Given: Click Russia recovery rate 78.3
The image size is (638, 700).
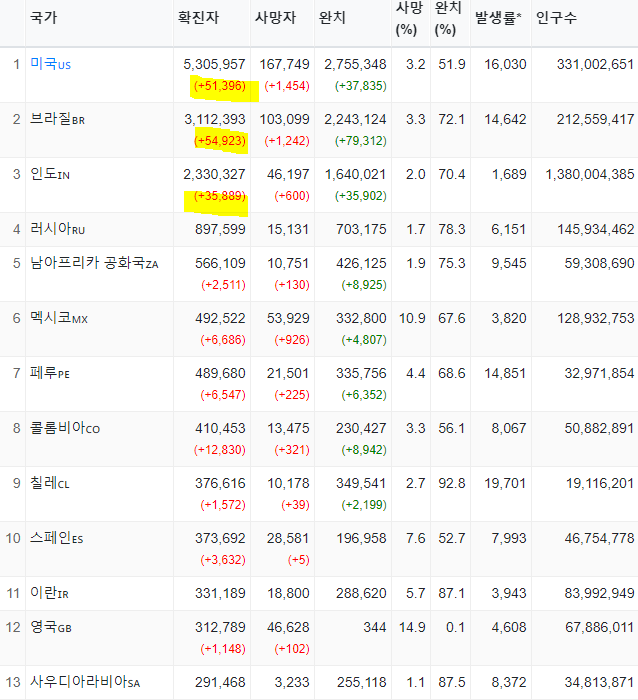Looking at the screenshot, I should (x=451, y=229).
